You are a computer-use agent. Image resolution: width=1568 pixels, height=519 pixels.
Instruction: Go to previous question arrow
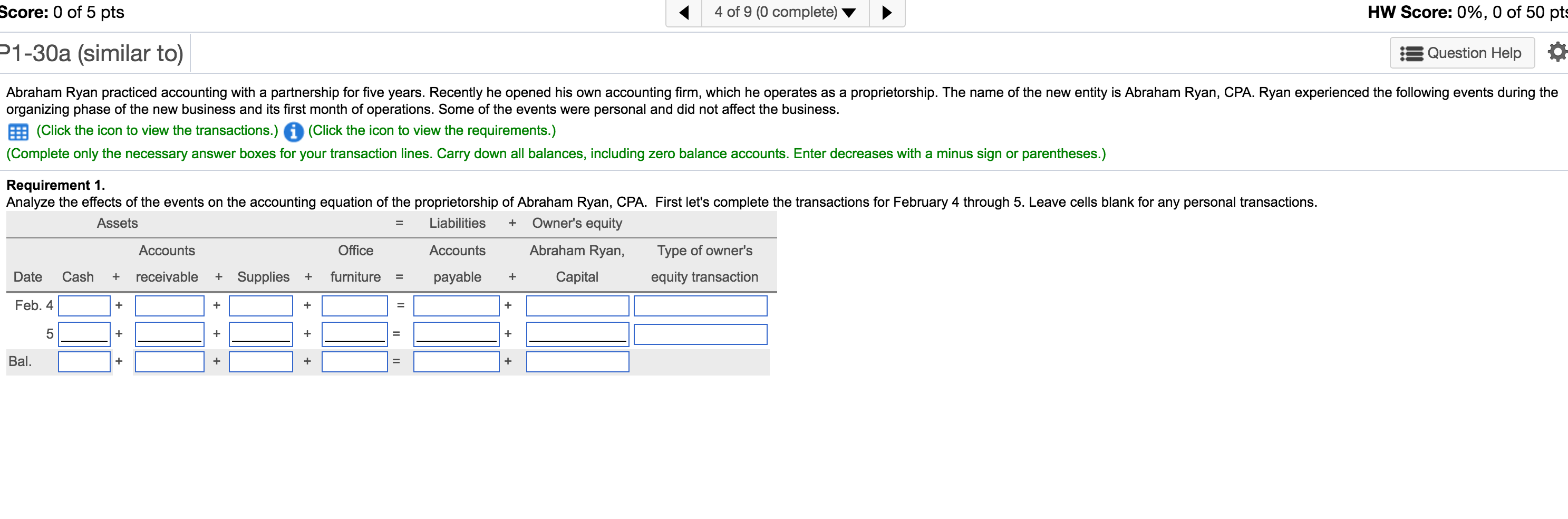(x=684, y=12)
